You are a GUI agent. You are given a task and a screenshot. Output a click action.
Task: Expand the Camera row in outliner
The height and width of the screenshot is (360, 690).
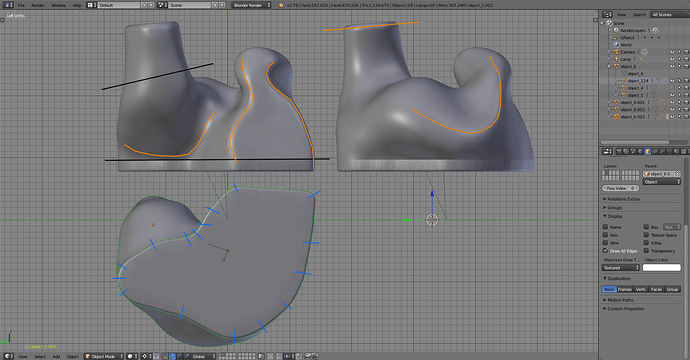tap(609, 52)
